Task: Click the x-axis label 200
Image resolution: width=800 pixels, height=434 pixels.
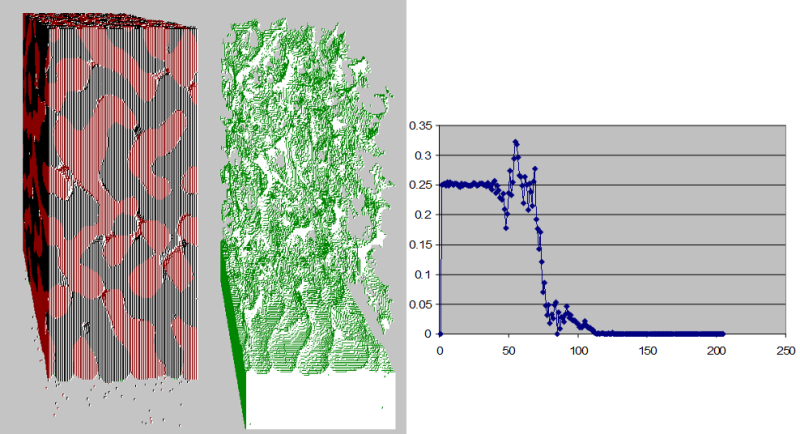Action: [x=716, y=351]
